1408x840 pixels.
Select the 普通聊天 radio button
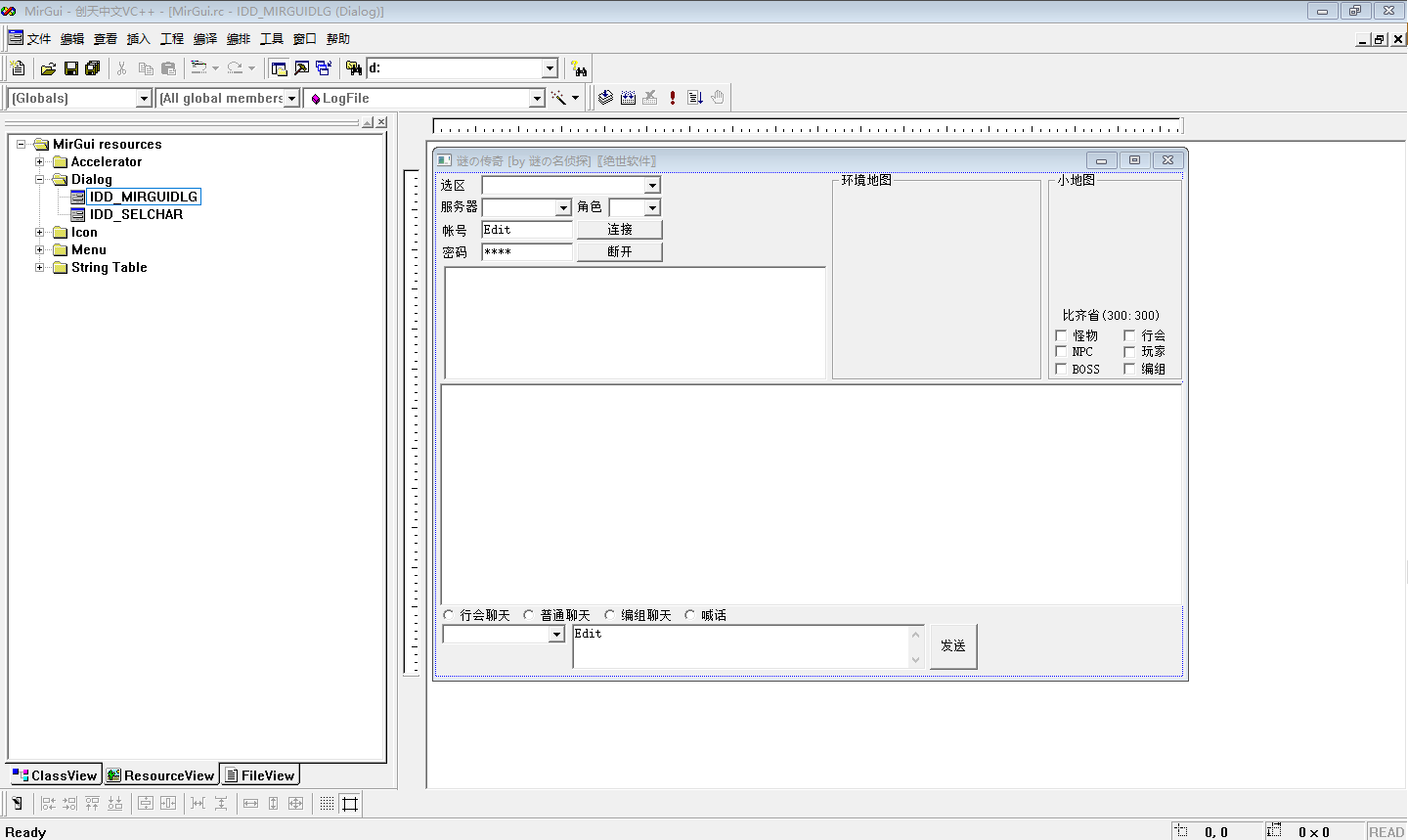529,615
